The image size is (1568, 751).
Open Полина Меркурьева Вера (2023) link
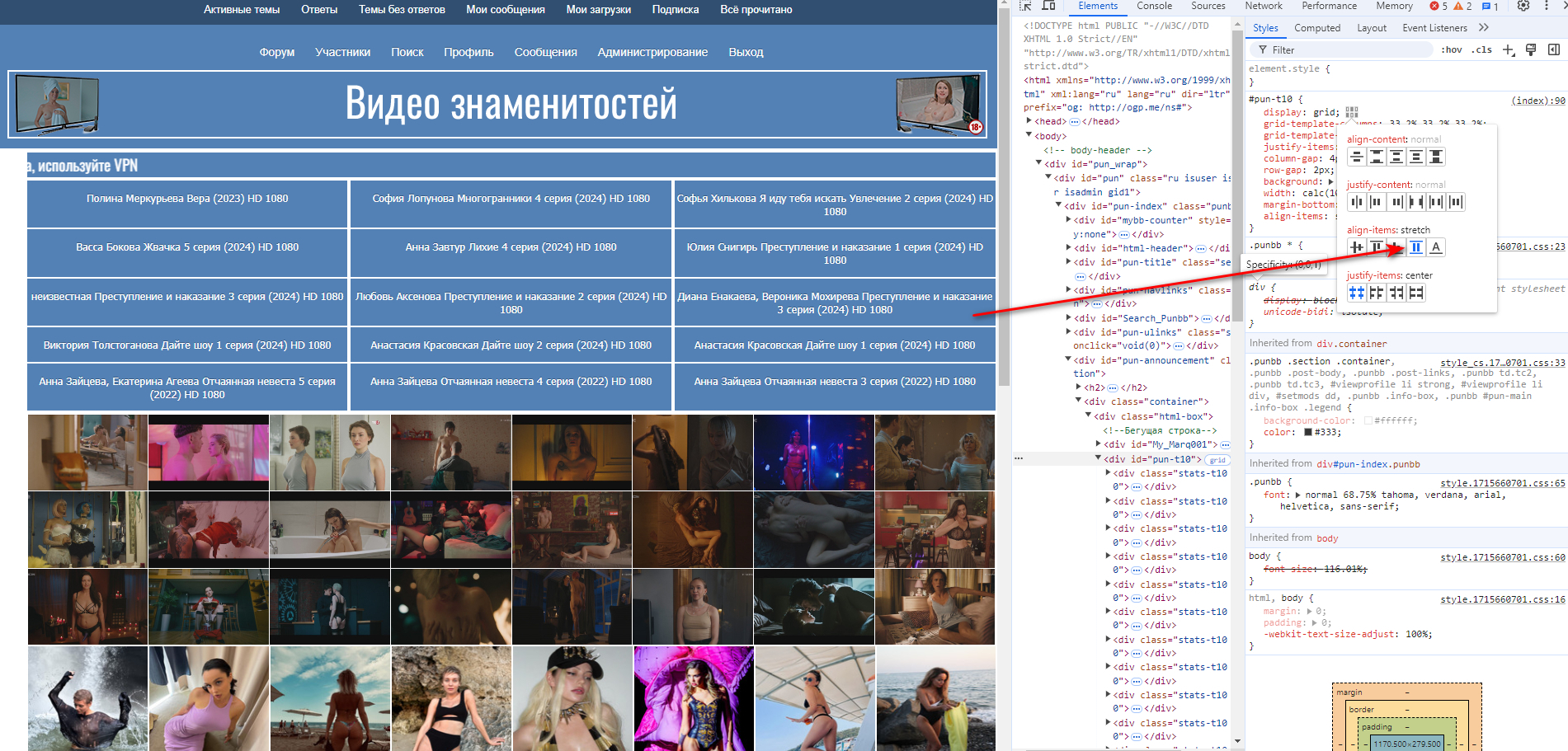(x=187, y=199)
